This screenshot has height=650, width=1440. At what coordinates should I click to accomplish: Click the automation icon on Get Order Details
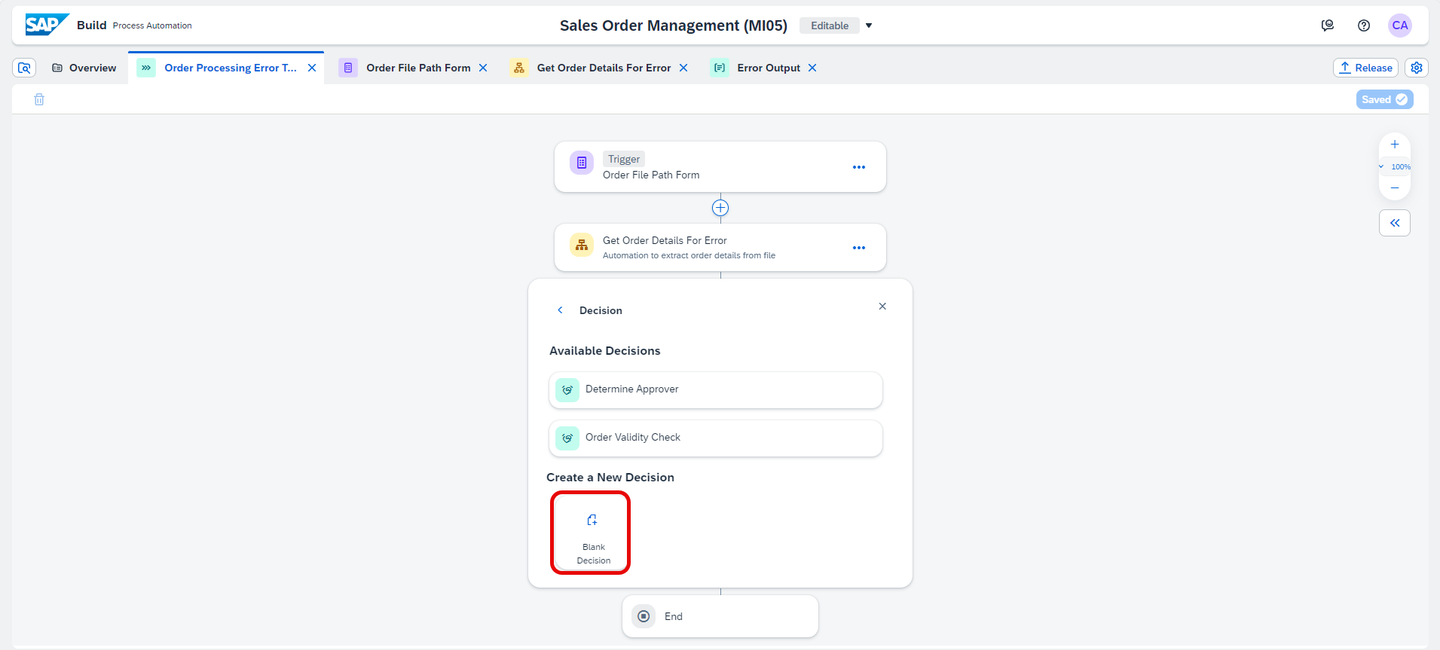click(581, 245)
